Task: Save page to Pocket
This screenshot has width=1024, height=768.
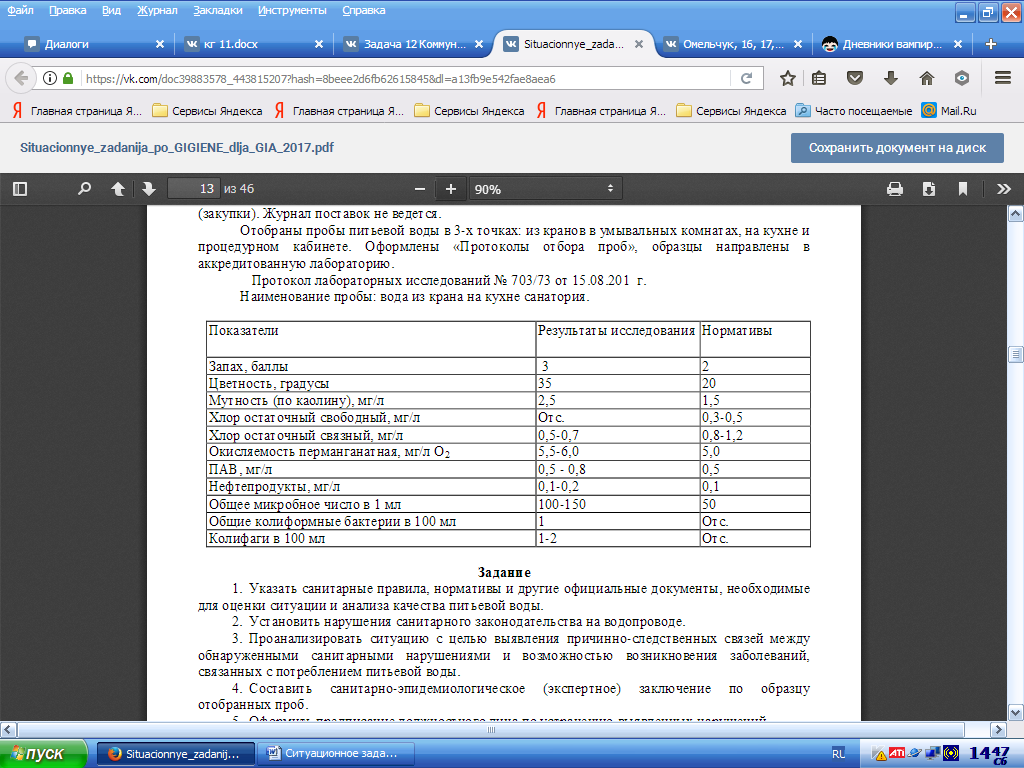Action: pos(855,78)
